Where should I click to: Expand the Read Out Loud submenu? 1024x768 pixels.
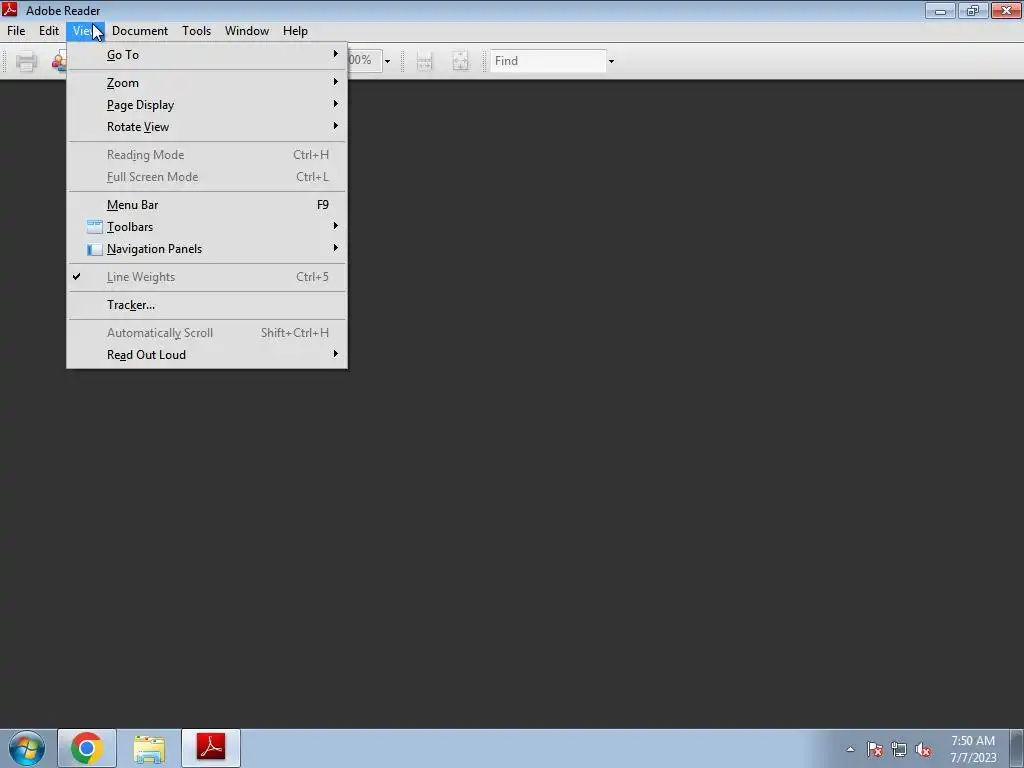207,355
